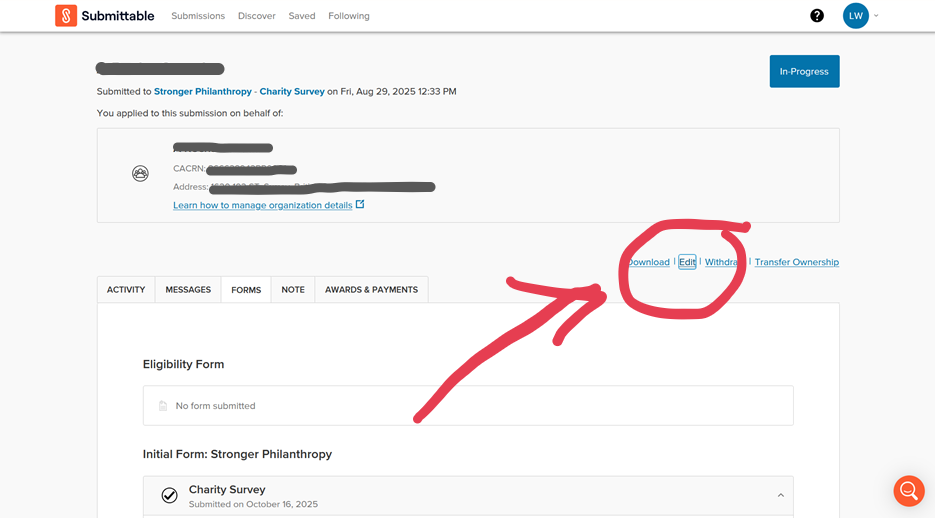Click the document icon in Eligibility Form
935x518 pixels.
(x=163, y=406)
